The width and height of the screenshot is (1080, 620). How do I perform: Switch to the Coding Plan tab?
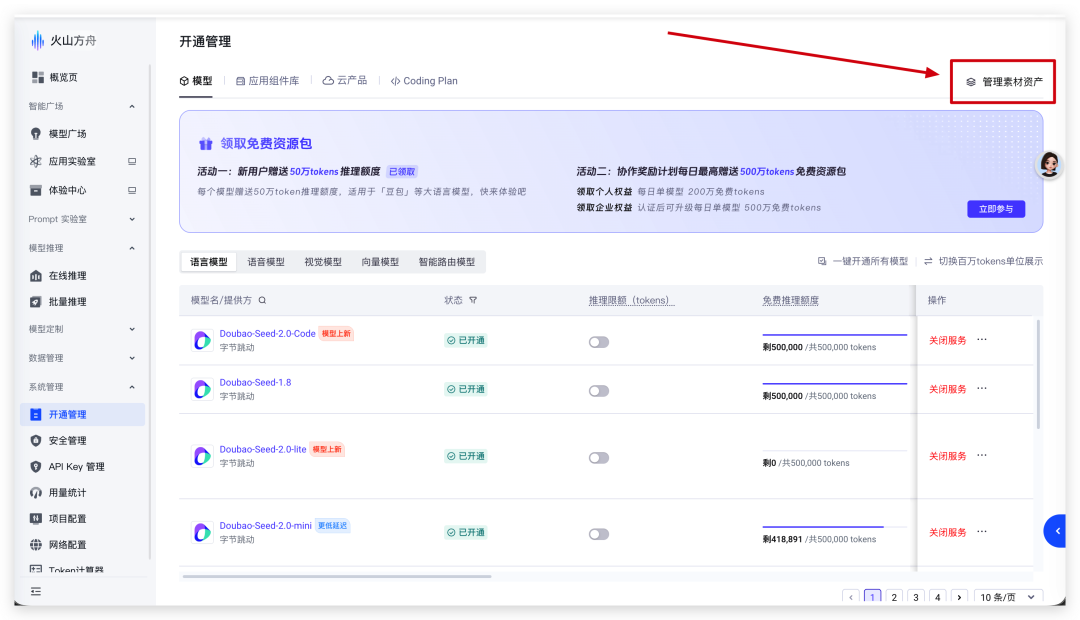tap(424, 81)
